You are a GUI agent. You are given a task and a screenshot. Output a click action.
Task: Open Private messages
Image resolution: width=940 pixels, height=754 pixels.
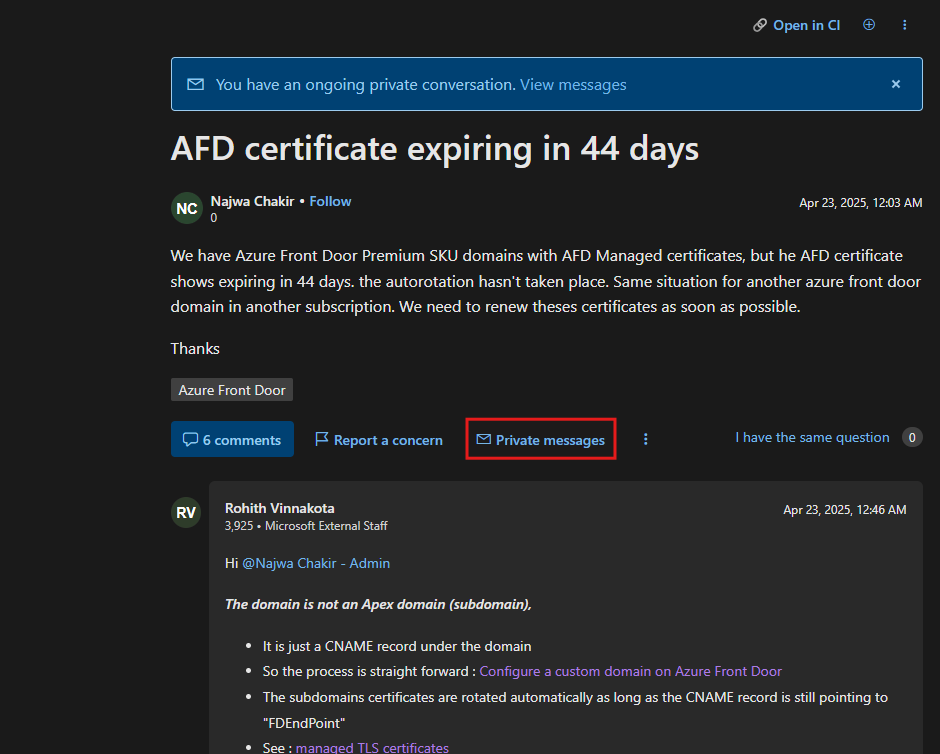click(x=541, y=440)
